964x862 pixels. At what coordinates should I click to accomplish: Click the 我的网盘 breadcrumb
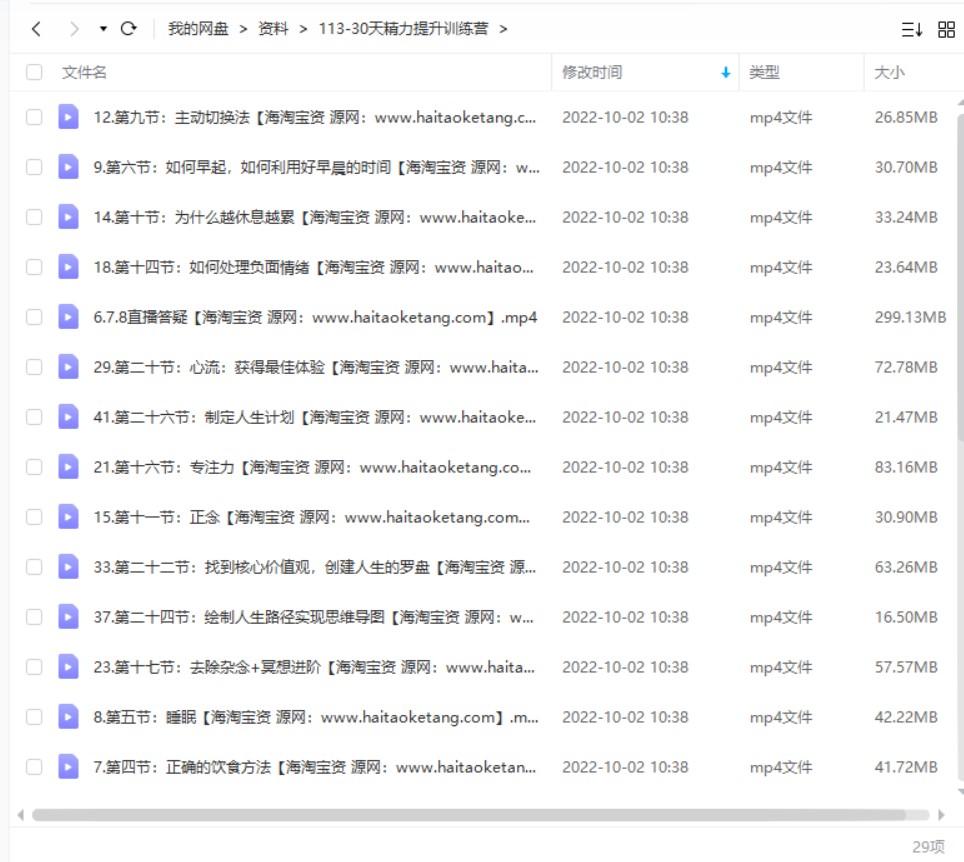click(198, 29)
